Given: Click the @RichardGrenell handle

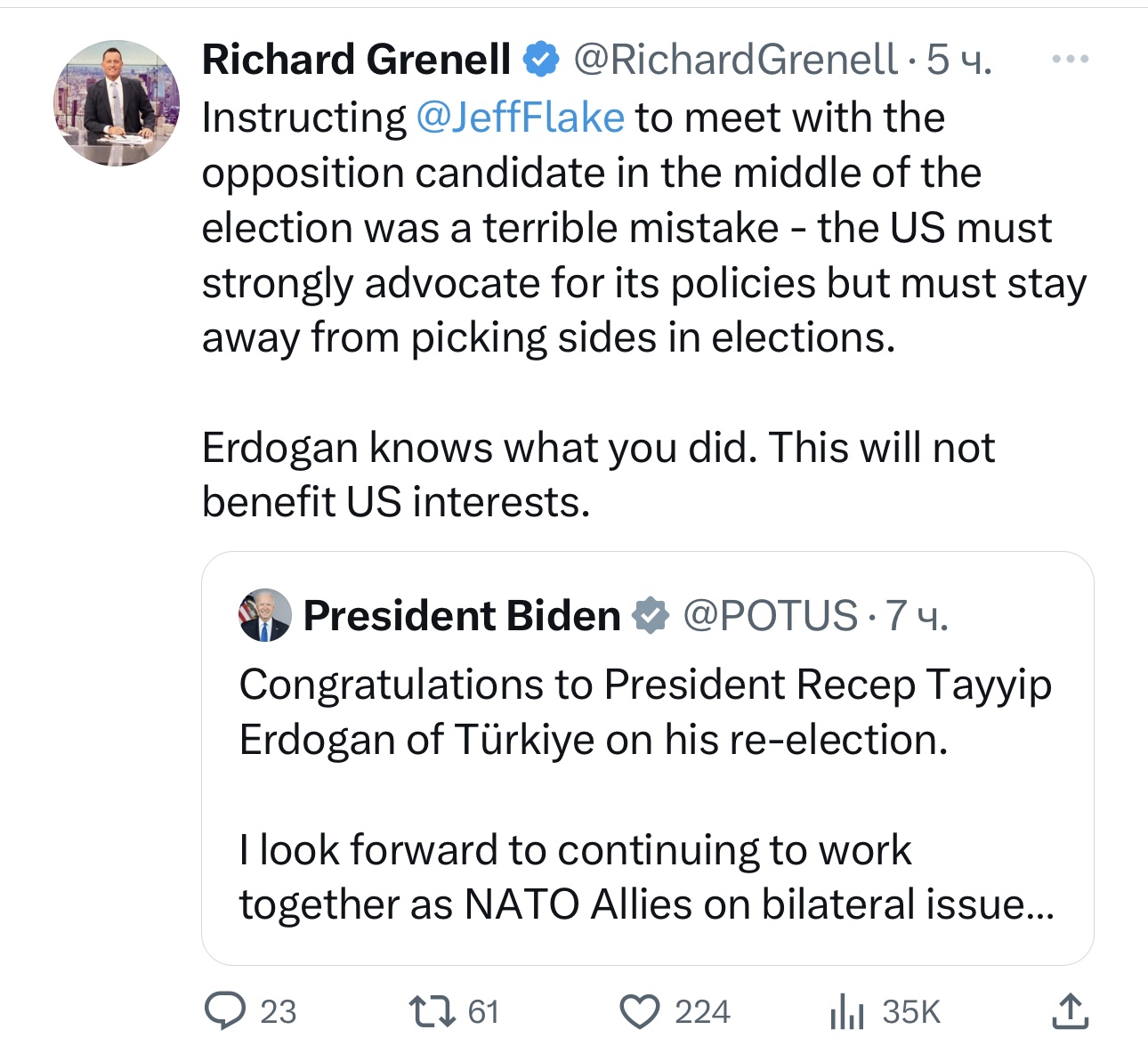Looking at the screenshot, I should tap(735, 60).
